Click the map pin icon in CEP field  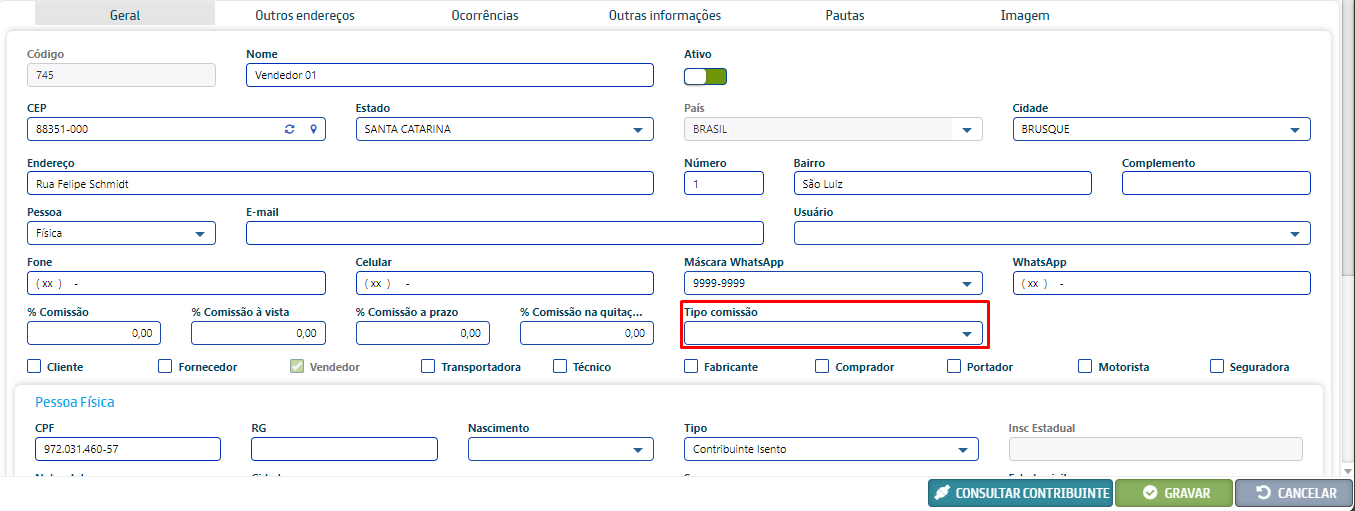tap(313, 129)
